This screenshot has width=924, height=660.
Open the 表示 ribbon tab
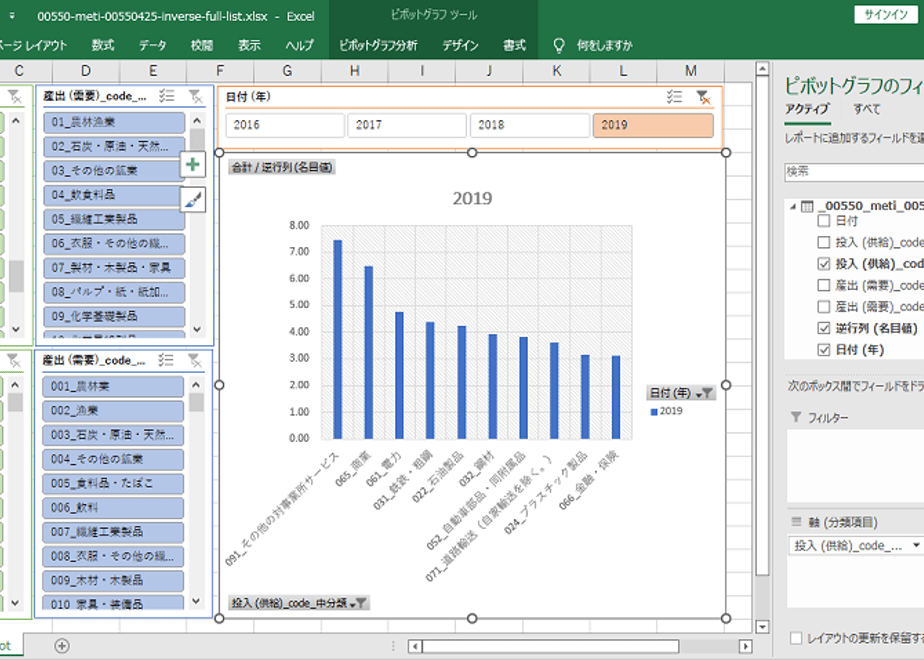click(249, 45)
